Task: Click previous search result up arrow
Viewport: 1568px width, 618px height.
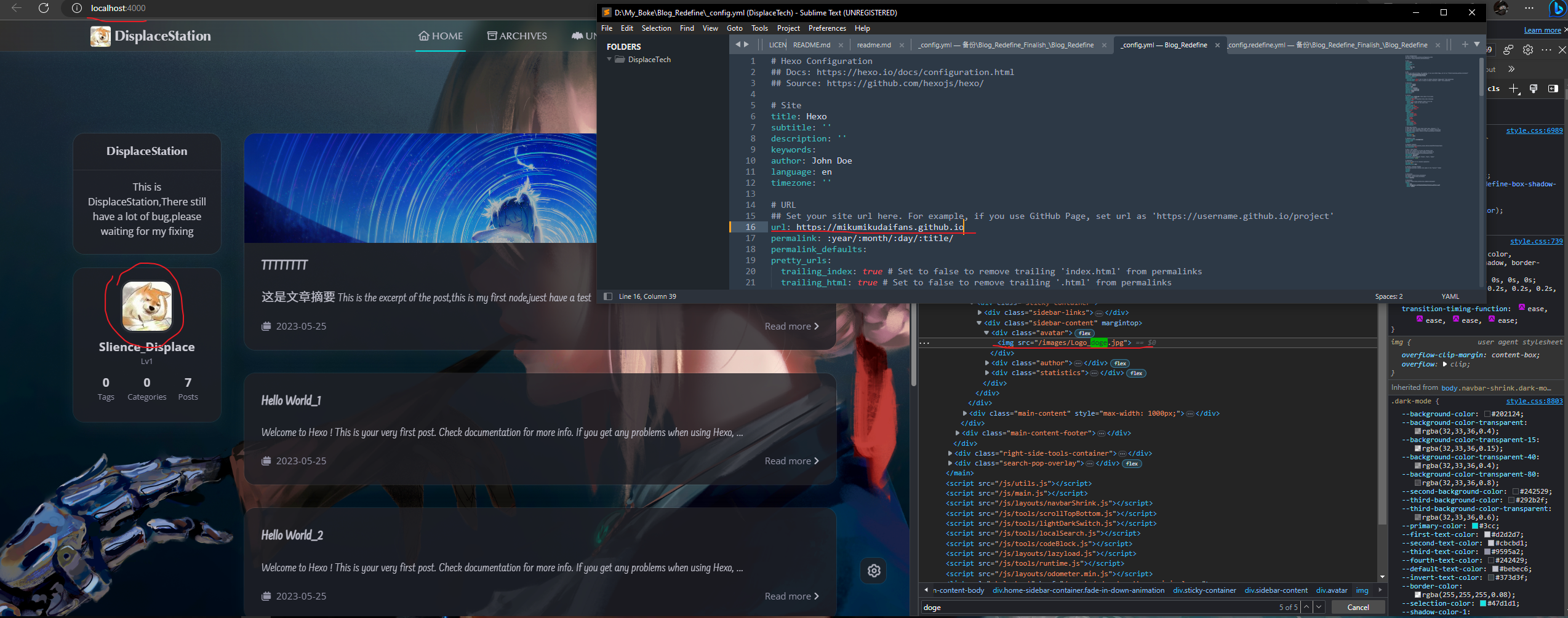Action: click(1306, 607)
